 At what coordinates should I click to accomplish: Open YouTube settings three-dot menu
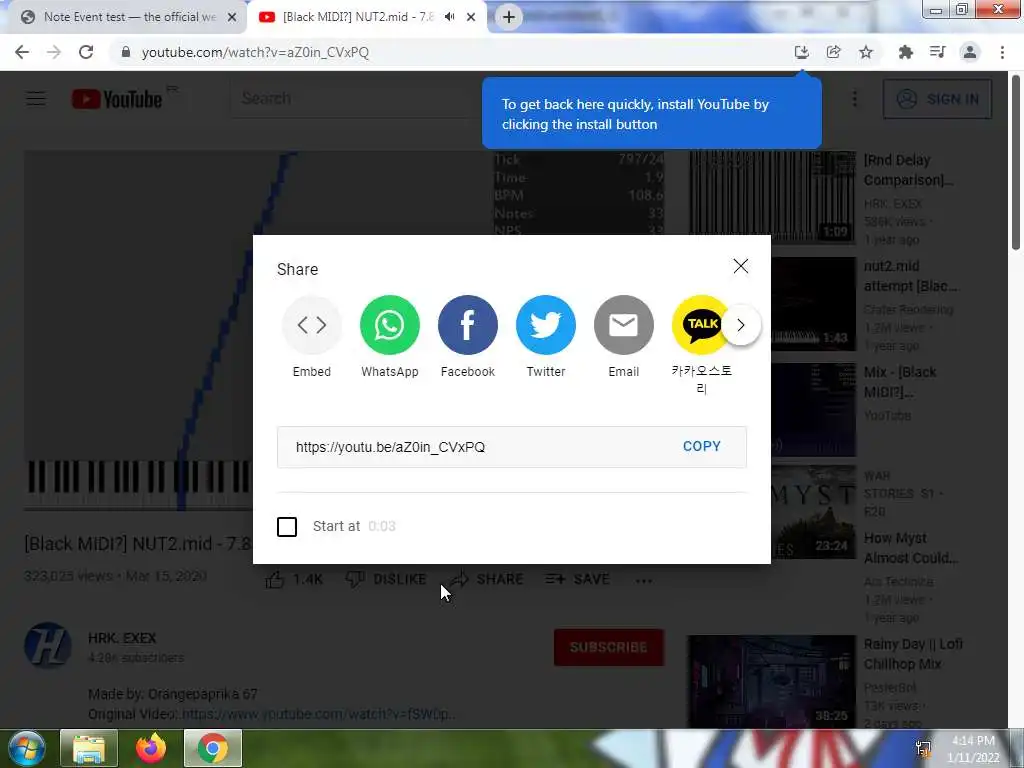(x=855, y=99)
